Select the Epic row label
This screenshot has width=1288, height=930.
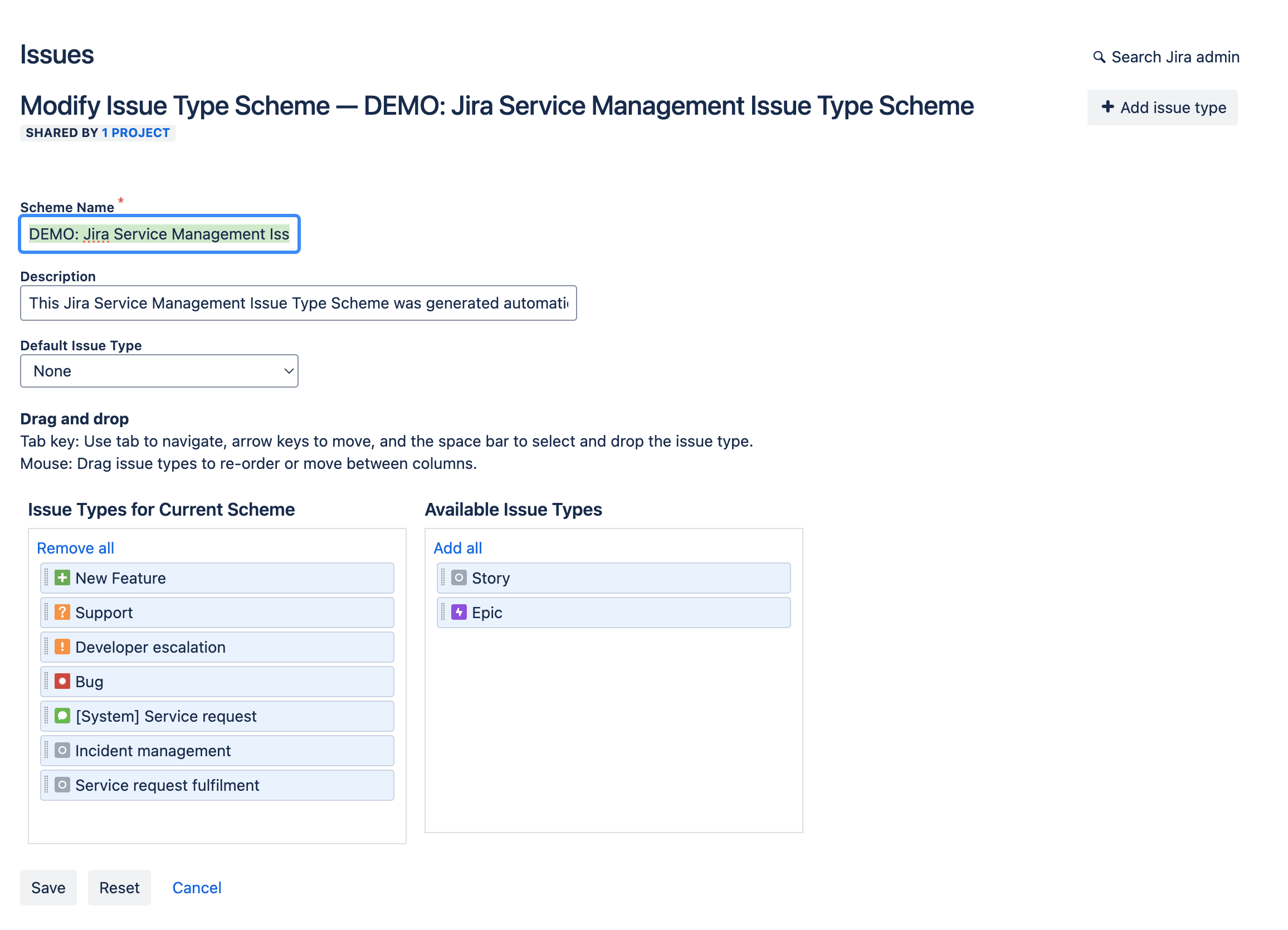(x=487, y=613)
